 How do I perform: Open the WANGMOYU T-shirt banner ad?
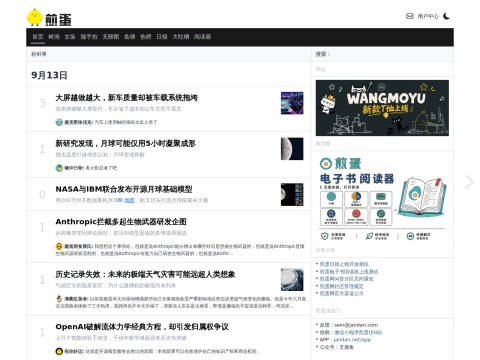(x=382, y=108)
